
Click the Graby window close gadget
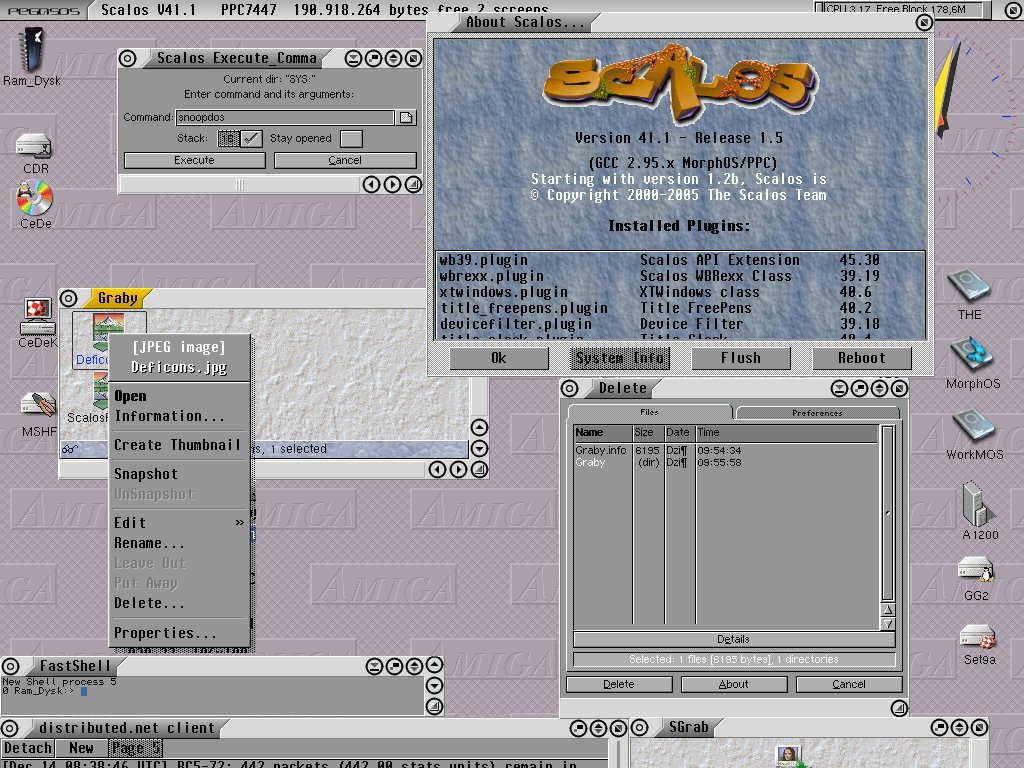[69, 298]
